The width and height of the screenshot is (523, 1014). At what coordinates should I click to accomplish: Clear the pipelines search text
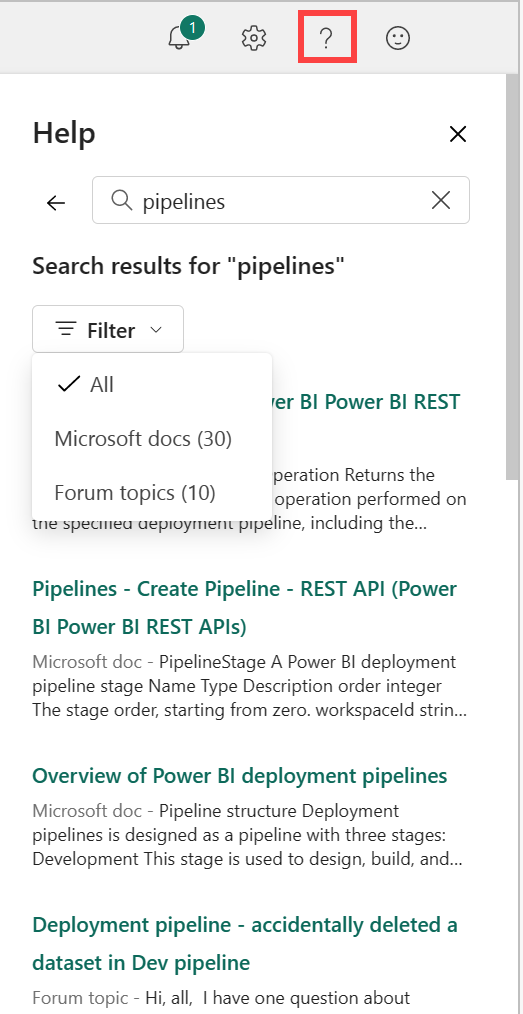click(x=441, y=201)
